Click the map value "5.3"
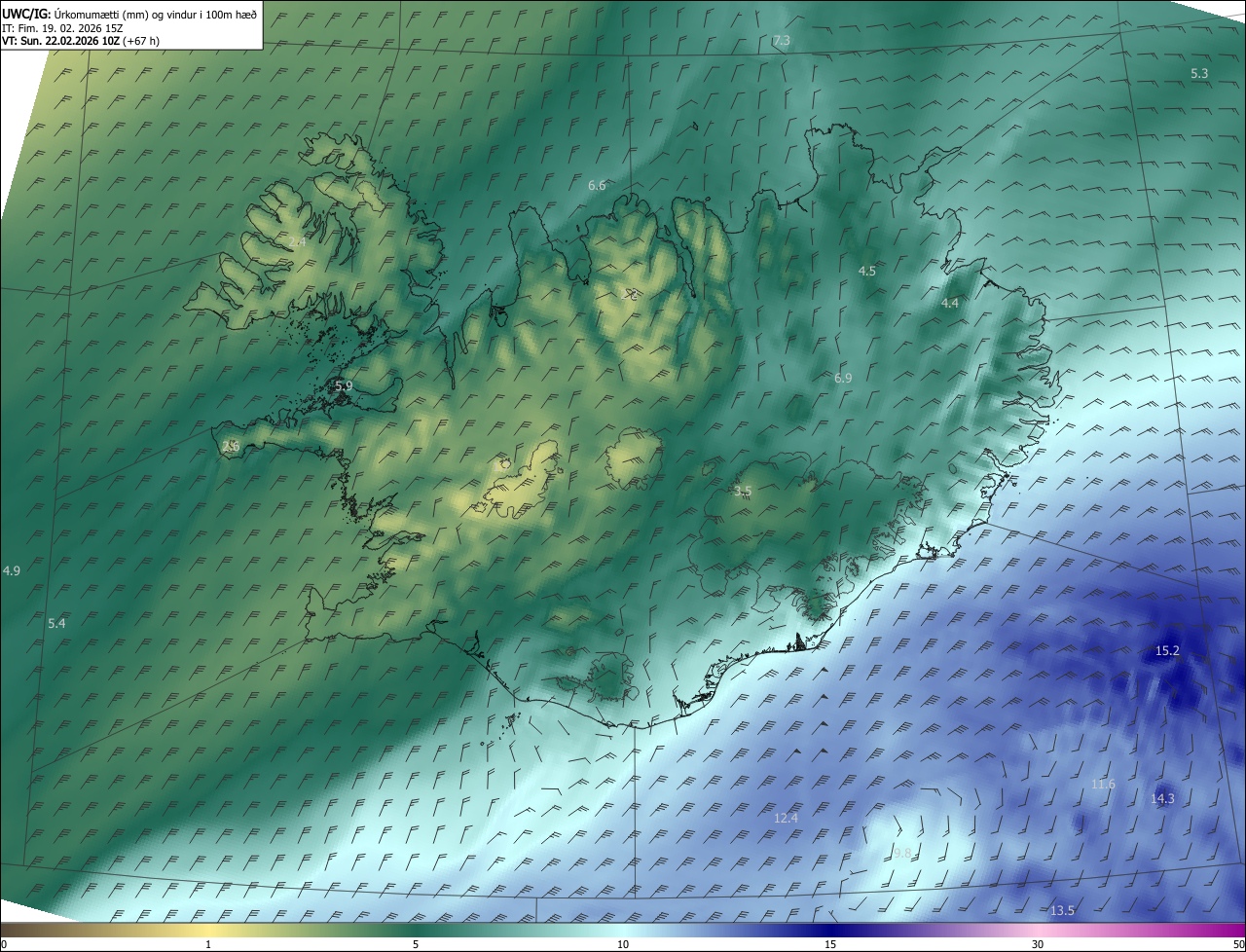The image size is (1246, 952). coord(1199,74)
